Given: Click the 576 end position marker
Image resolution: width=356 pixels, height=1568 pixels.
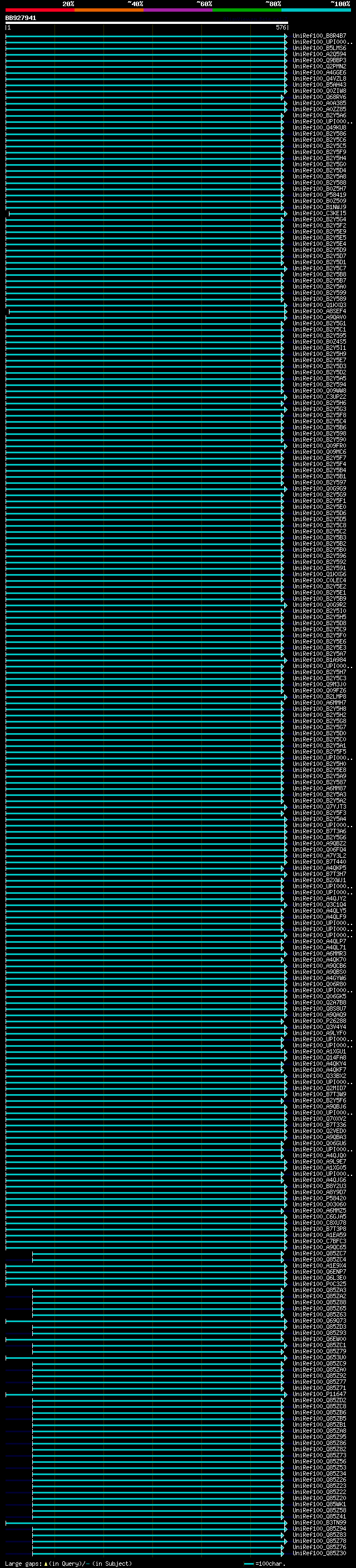Looking at the screenshot, I should click(x=280, y=27).
